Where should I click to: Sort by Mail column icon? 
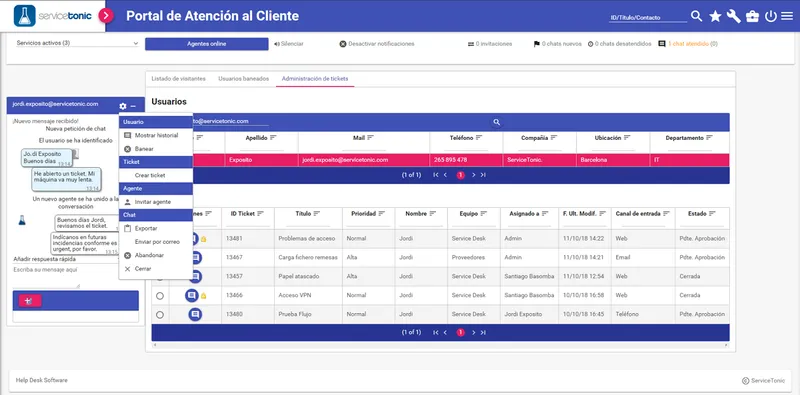(x=370, y=138)
